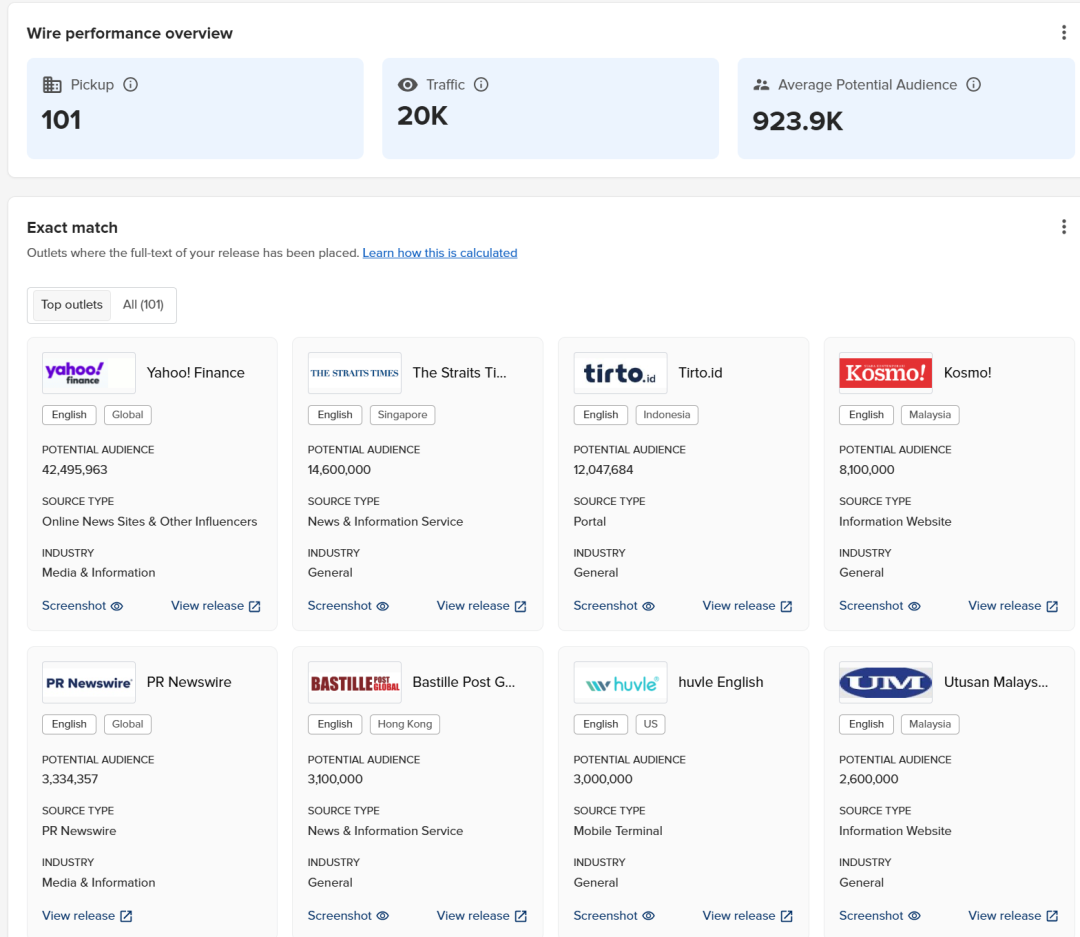Image resolution: width=1080 pixels, height=937 pixels.
Task: Select the 923.9K audience figure
Action: (797, 121)
